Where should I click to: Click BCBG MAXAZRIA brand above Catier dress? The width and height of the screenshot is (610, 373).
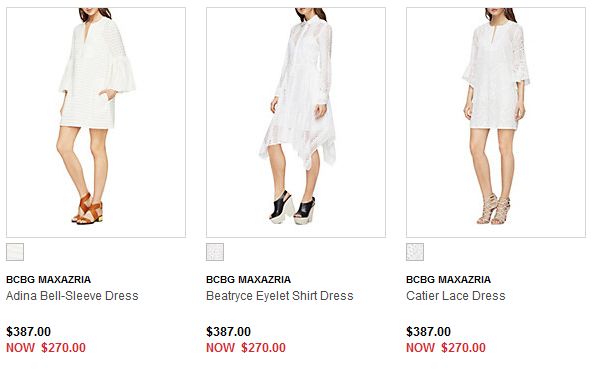(449, 279)
